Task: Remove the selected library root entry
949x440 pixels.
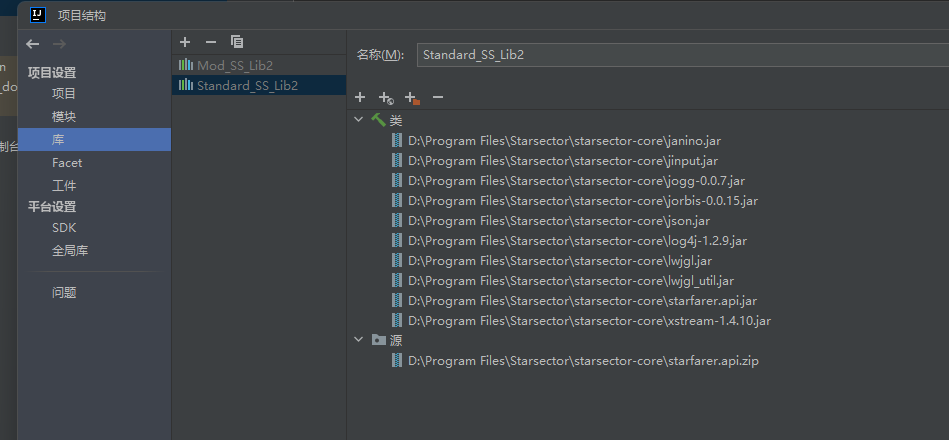Action: click(x=437, y=98)
